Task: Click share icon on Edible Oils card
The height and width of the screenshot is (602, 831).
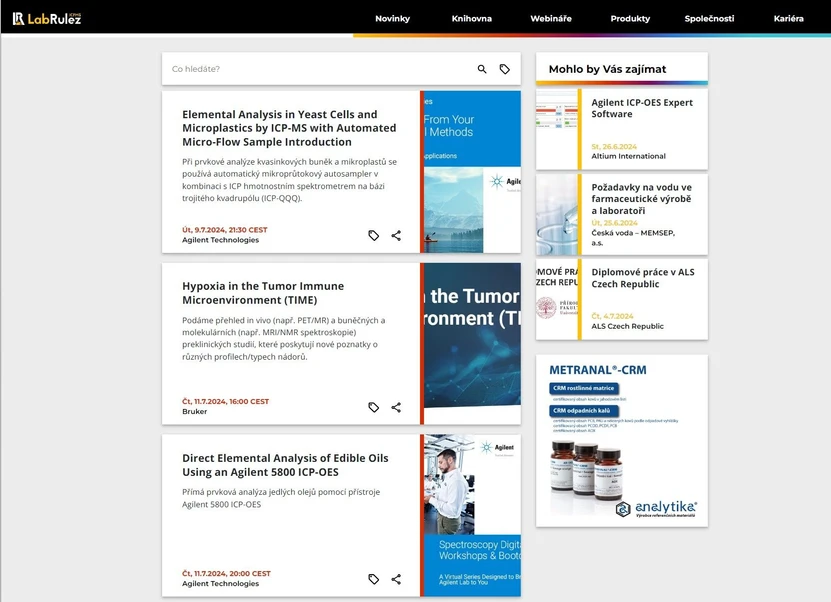Action: coord(396,579)
